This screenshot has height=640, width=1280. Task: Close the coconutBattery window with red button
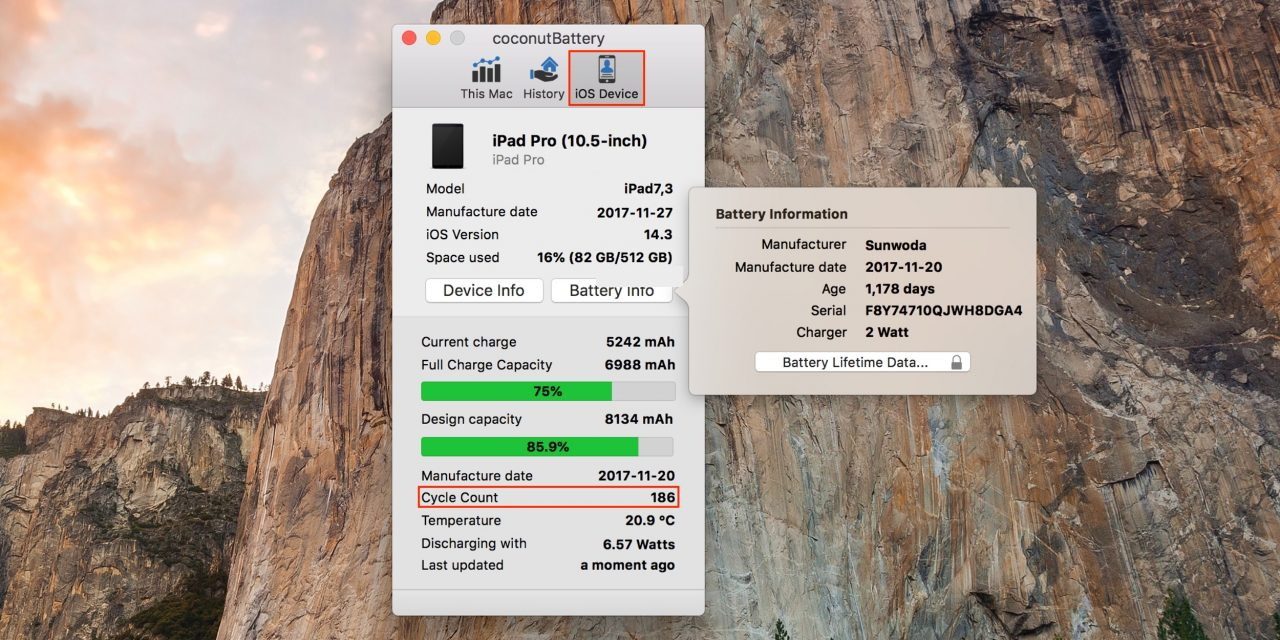[x=409, y=38]
